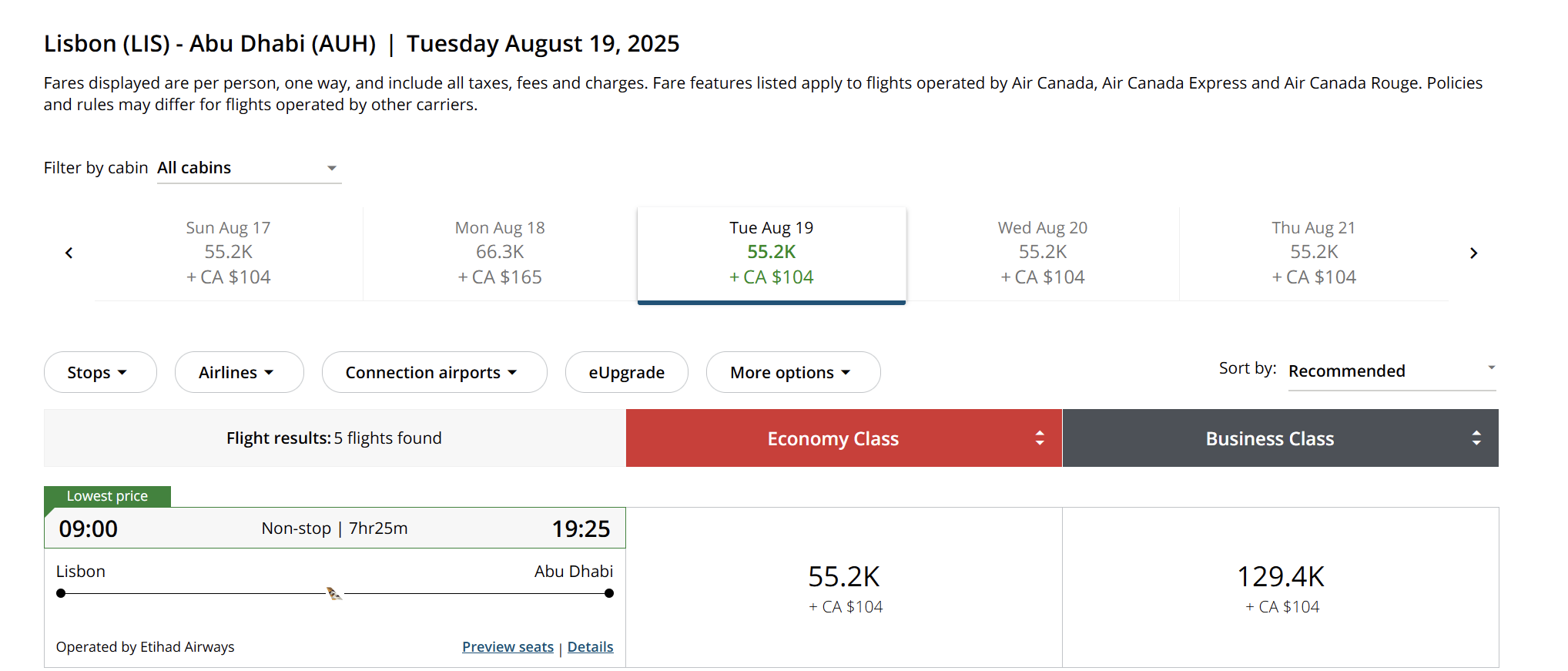Click the previous dates arrow icon
1568x671 pixels.
point(69,253)
